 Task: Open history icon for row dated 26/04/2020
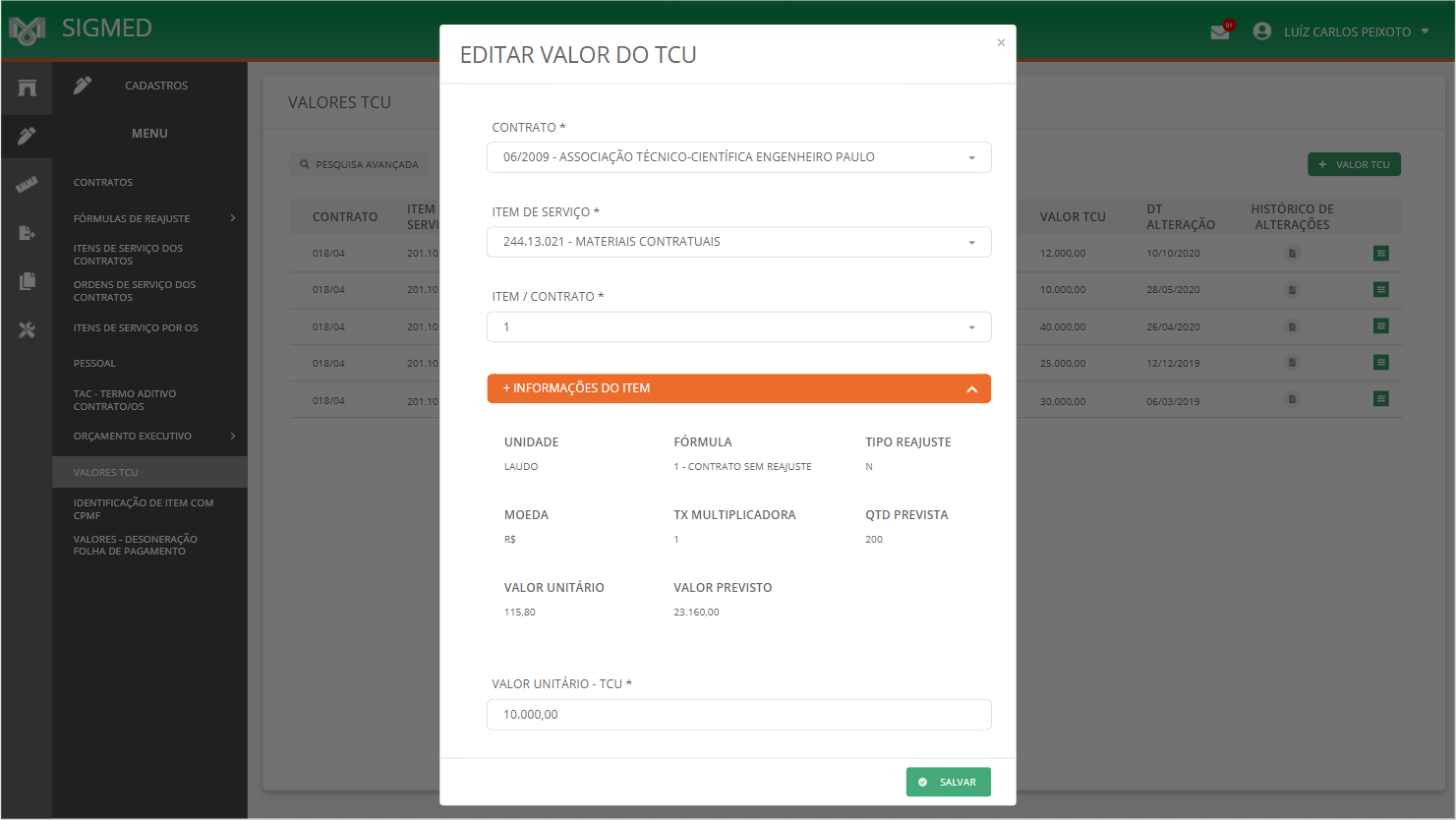tap(1292, 326)
